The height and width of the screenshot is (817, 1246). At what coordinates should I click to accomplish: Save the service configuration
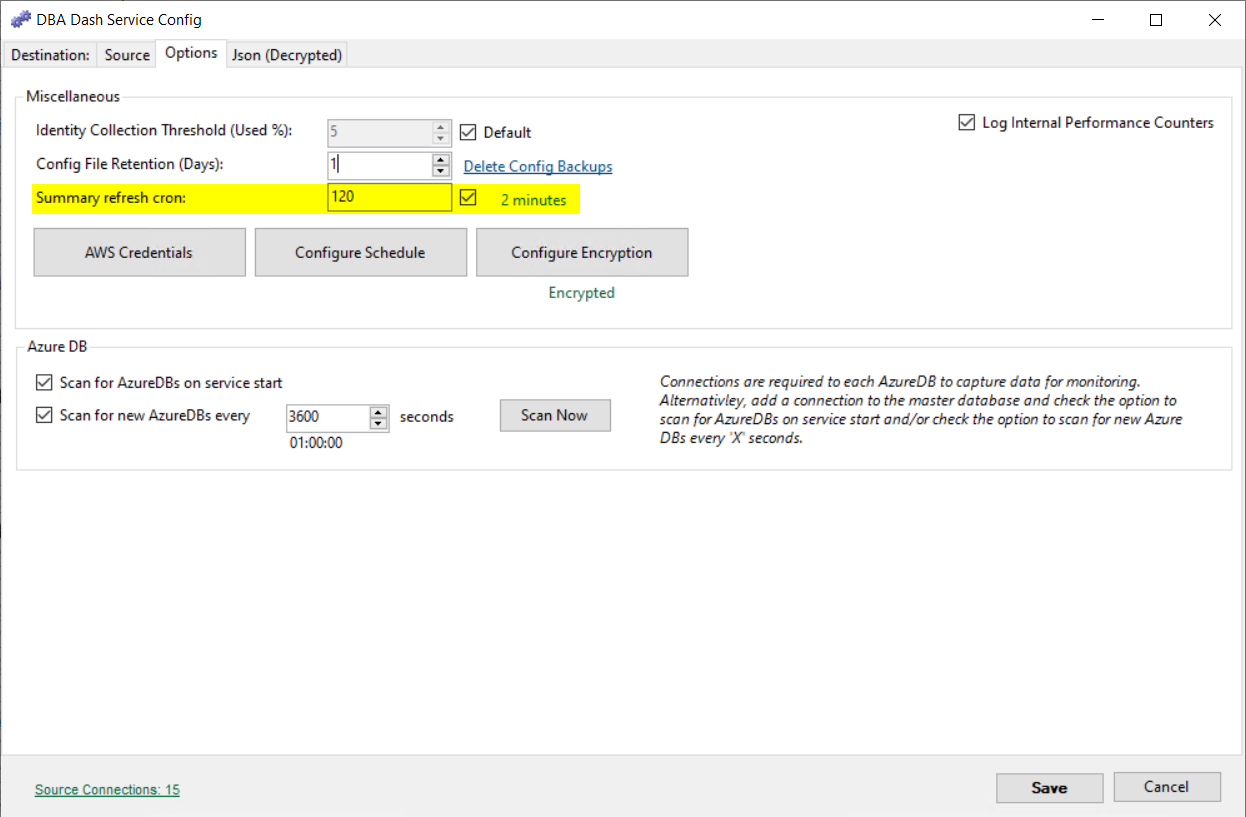[x=1049, y=787]
